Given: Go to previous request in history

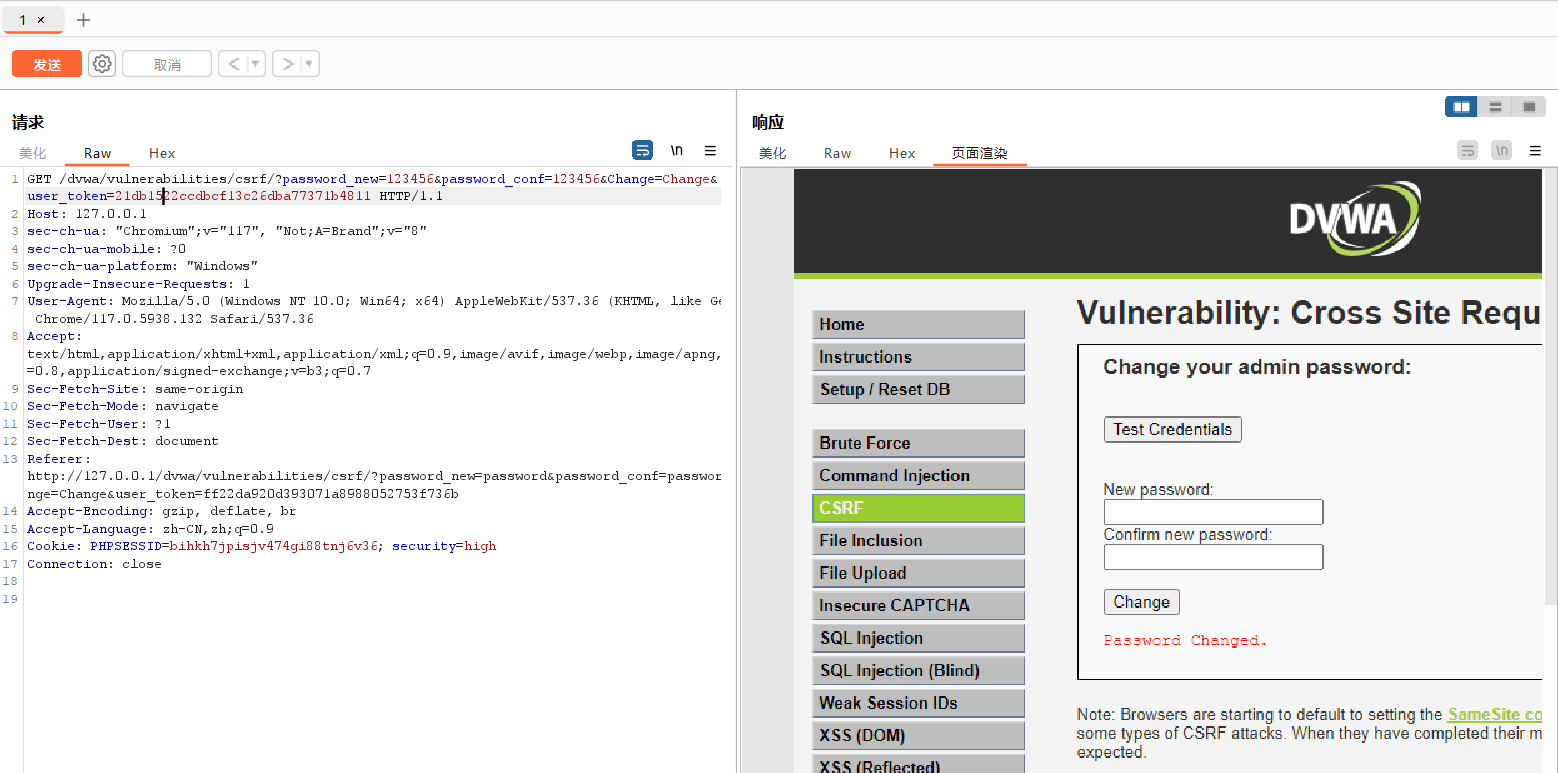Looking at the screenshot, I should coord(234,64).
